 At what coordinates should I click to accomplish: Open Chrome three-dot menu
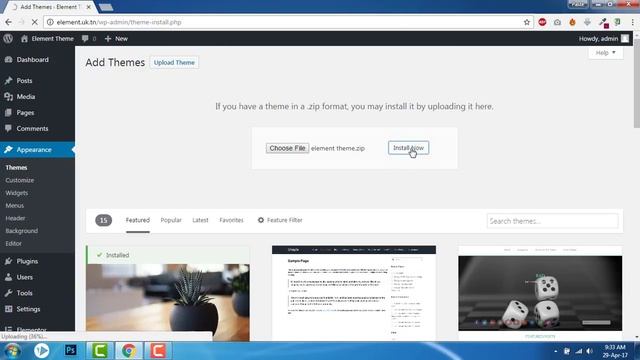point(633,22)
